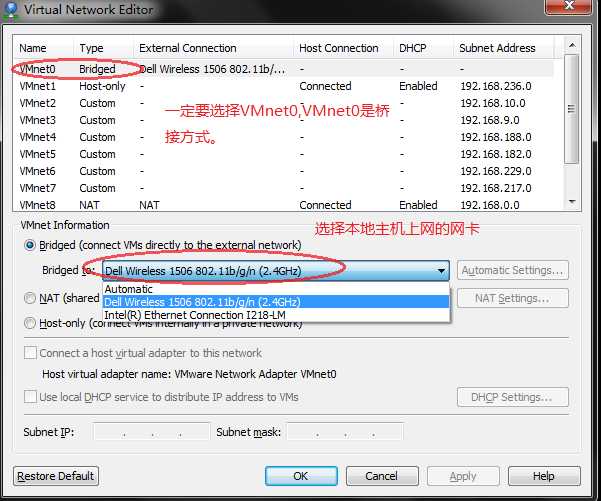Confirm with the OK button

(x=301, y=476)
